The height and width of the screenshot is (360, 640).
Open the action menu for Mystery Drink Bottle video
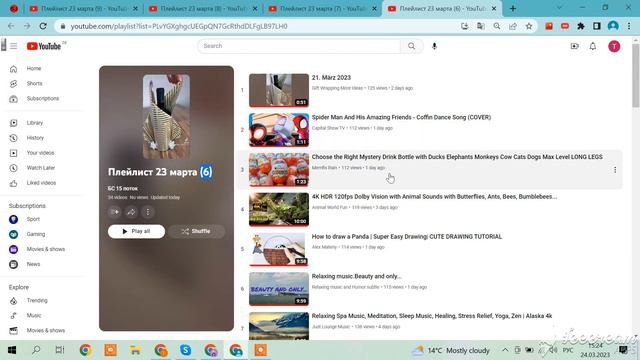coord(615,170)
